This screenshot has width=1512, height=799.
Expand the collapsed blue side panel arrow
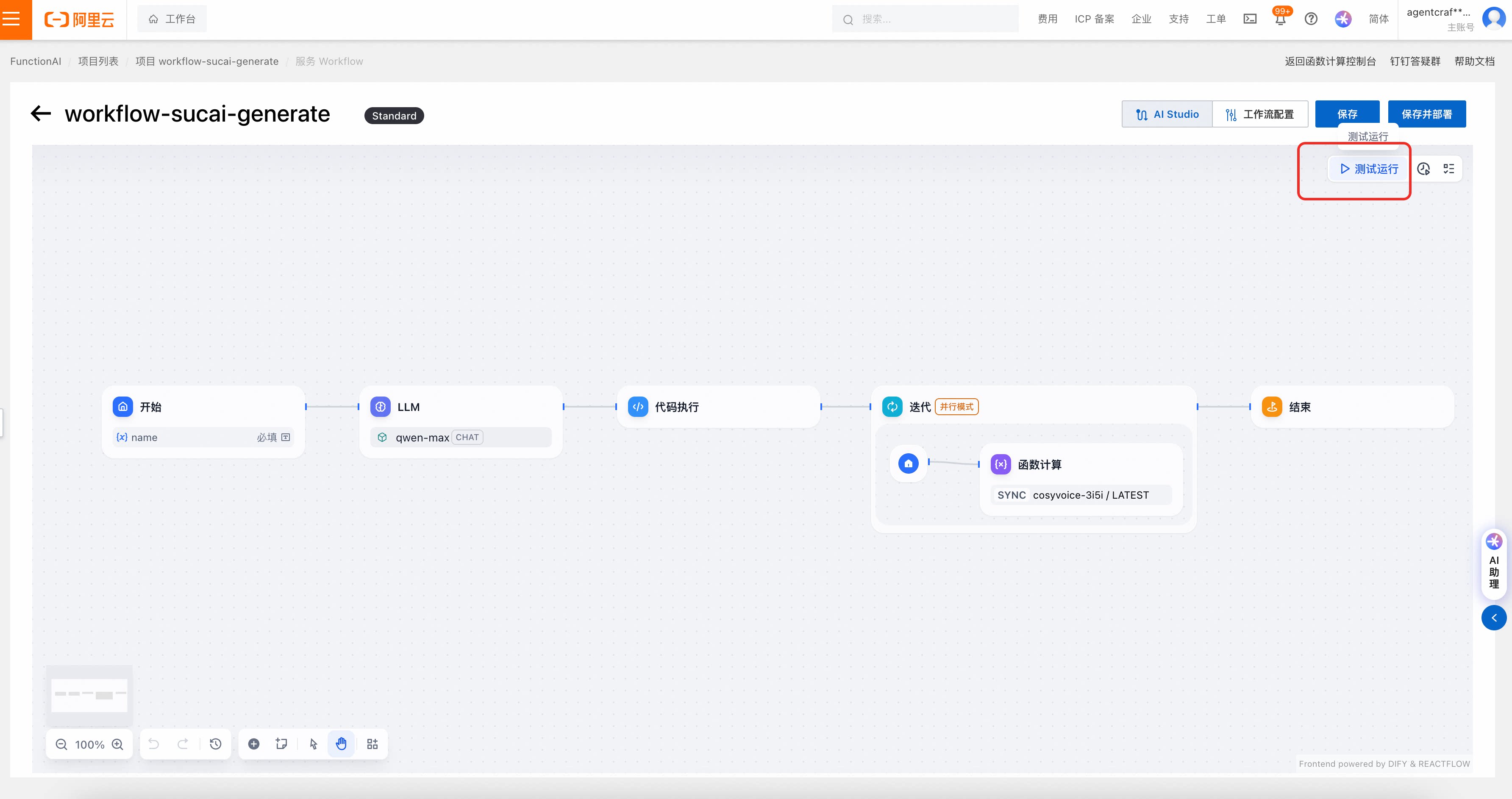click(x=1494, y=618)
